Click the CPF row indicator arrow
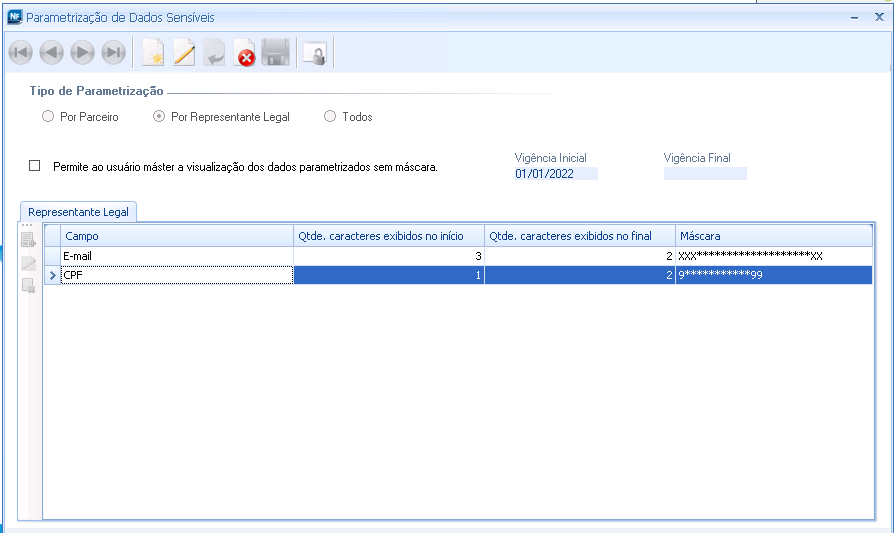This screenshot has height=533, width=894. coord(52,275)
